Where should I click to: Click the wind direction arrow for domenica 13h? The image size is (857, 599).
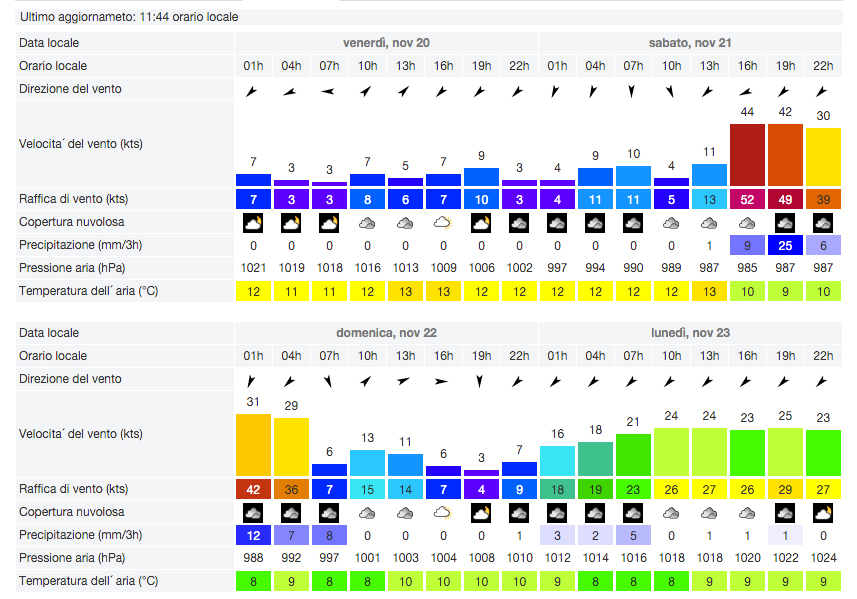(x=405, y=381)
